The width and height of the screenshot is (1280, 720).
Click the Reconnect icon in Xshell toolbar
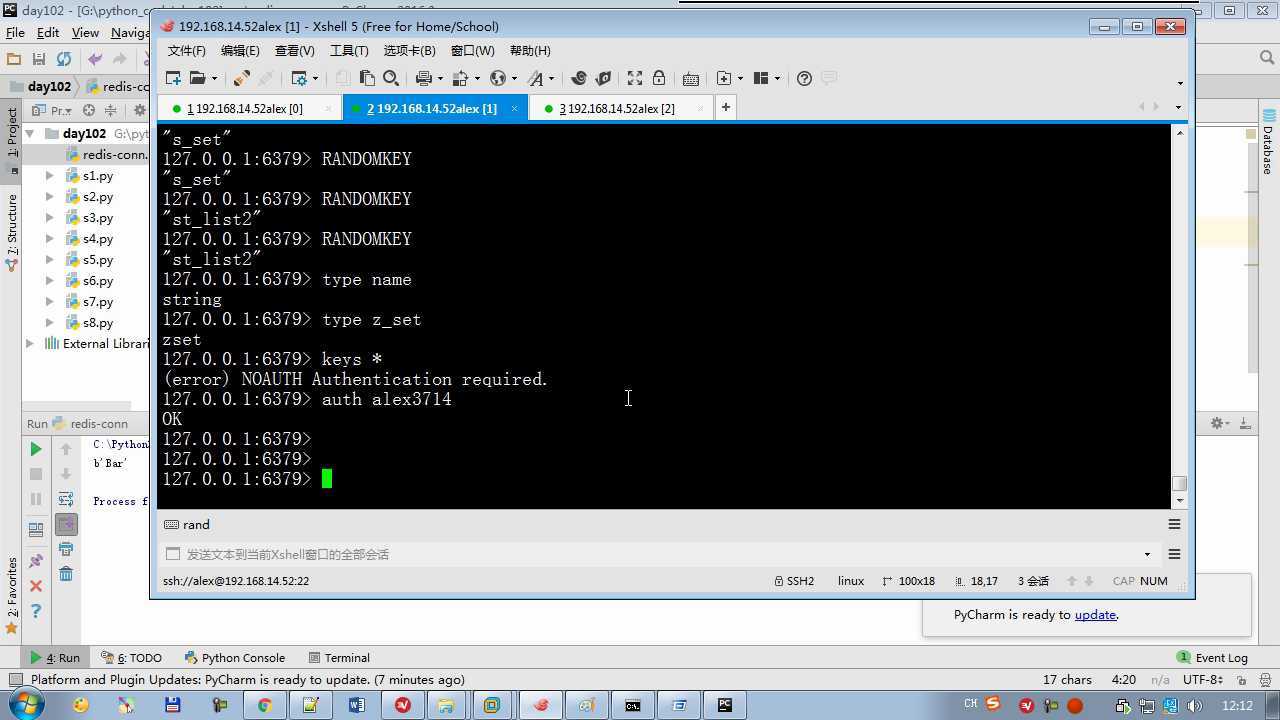tap(241, 78)
